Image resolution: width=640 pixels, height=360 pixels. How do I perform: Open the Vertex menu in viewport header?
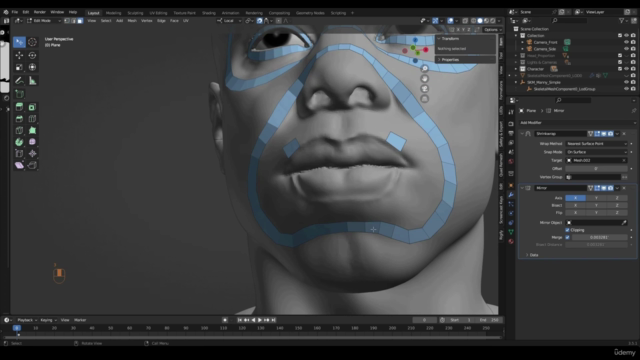(x=147, y=20)
